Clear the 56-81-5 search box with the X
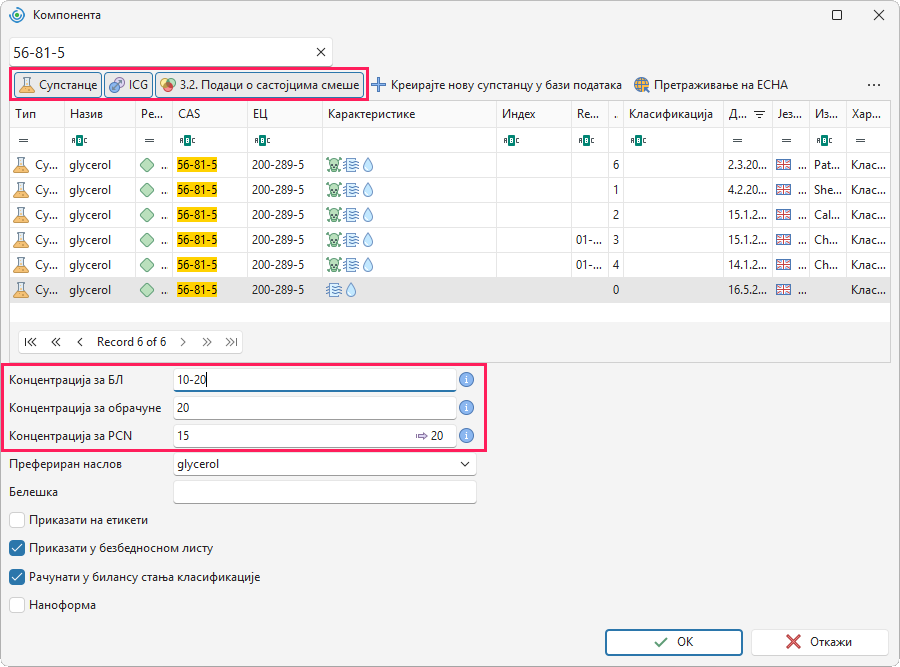The image size is (900, 667). 321,52
